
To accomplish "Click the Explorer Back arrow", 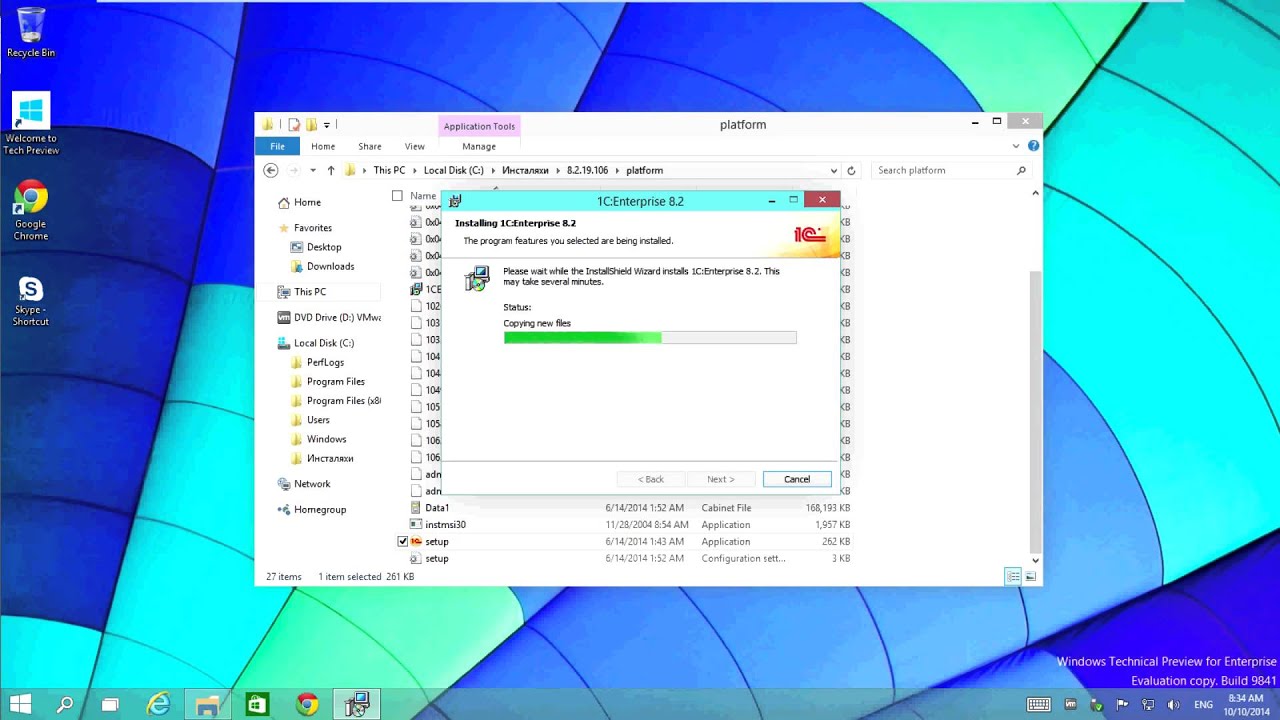I will click(x=270, y=170).
